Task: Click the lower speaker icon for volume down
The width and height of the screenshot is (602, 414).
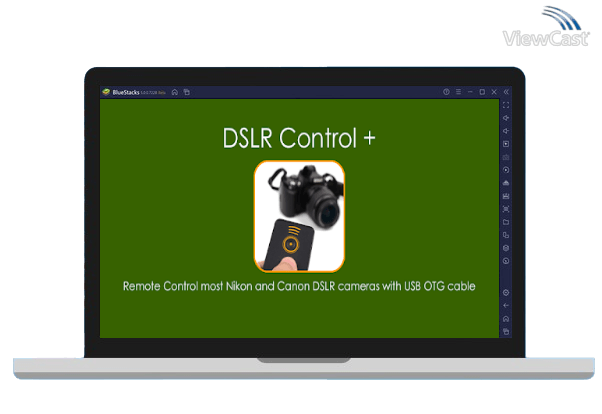Action: (506, 131)
